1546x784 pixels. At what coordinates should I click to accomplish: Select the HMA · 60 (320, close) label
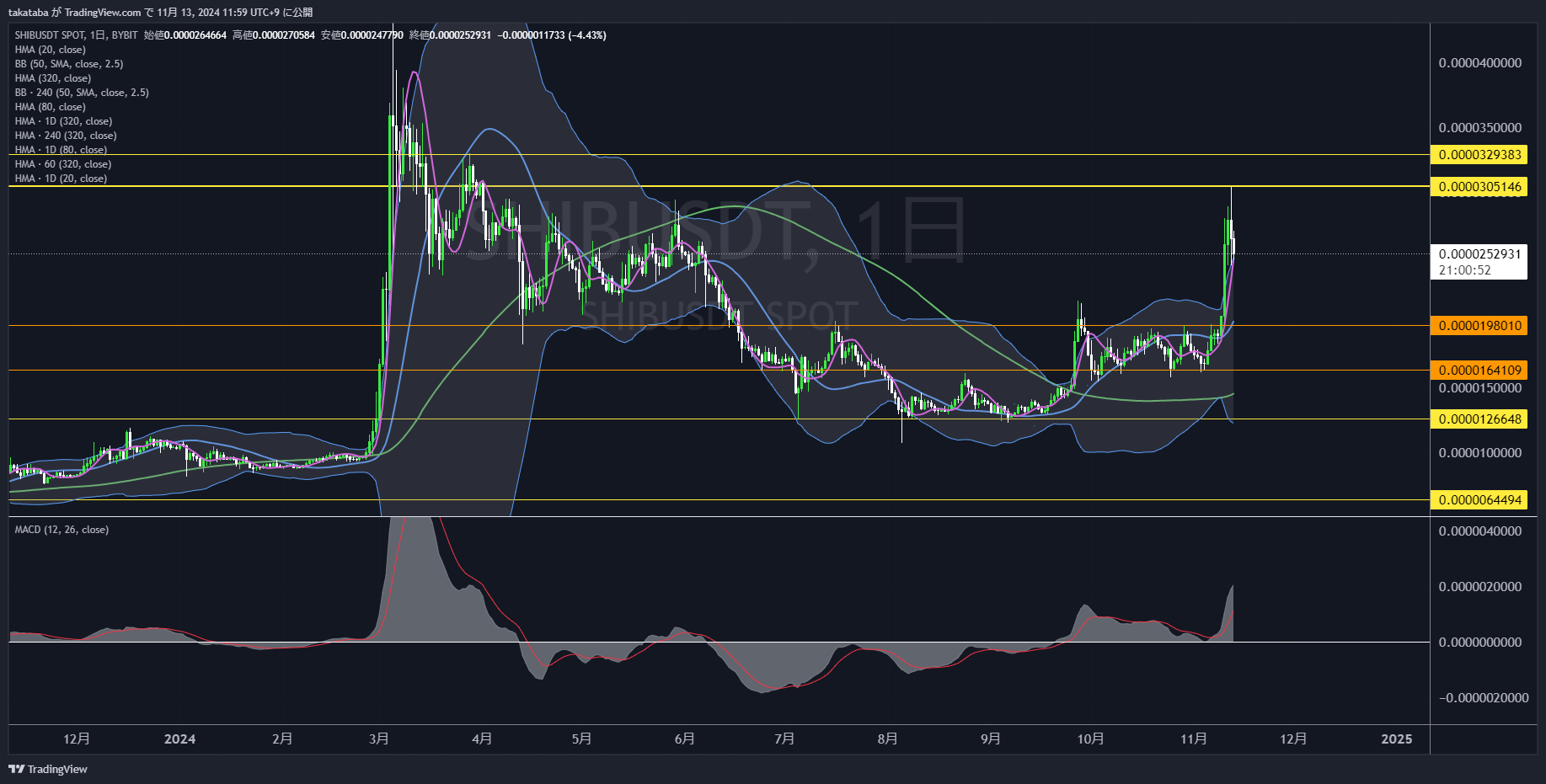tap(63, 164)
